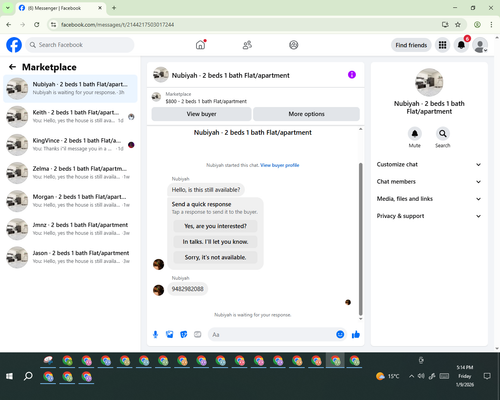Send quick response 'Sorry, it's not available.'

[215, 257]
